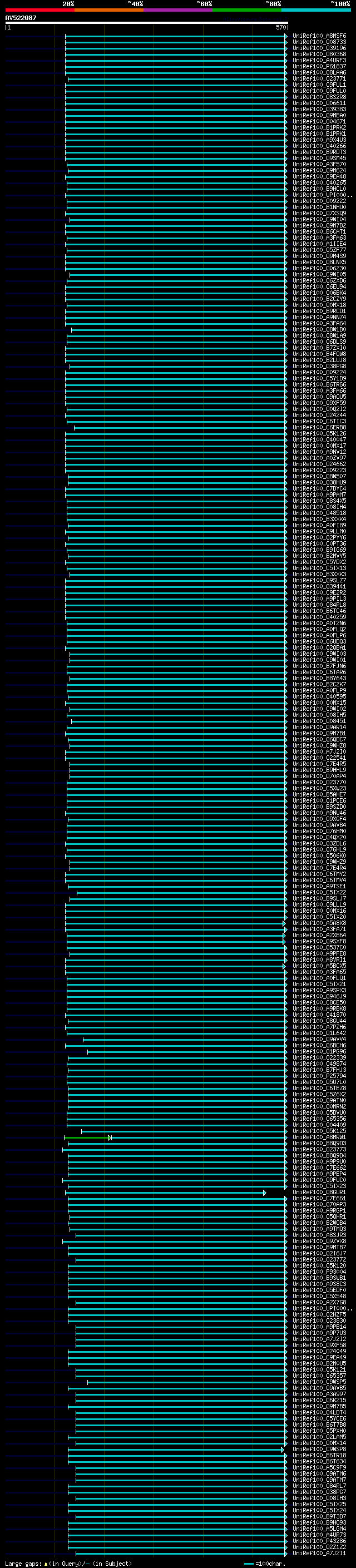Screen dimensions: 356x1568
Task: Select the UniRef100_Q70AP3 label
Action: [319, 1204]
